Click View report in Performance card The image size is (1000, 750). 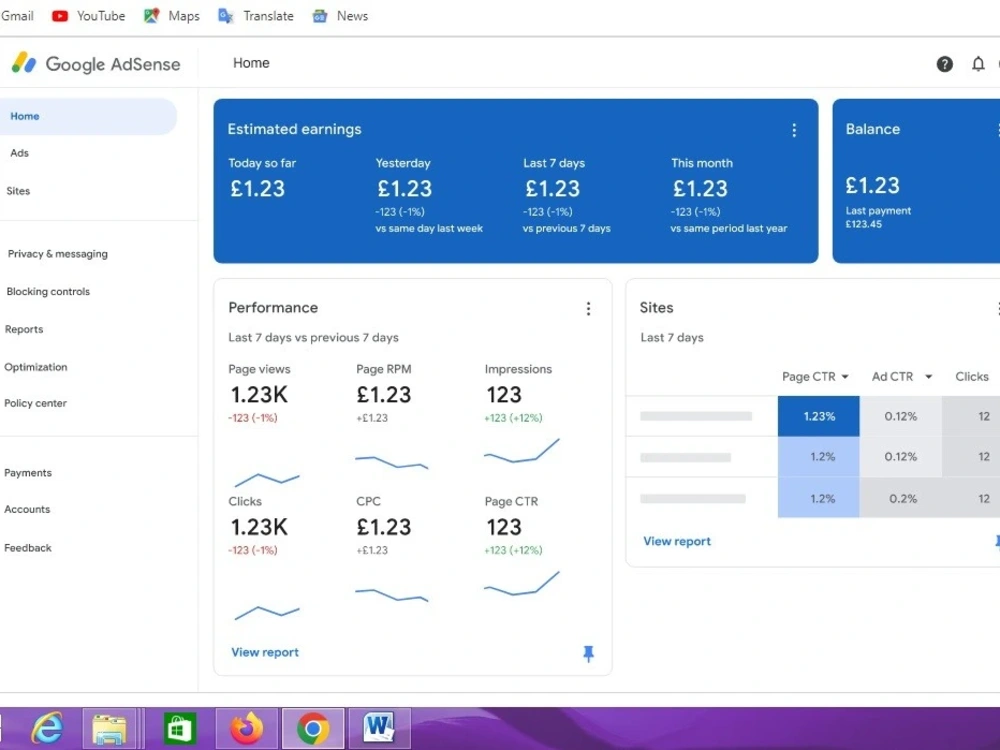(x=265, y=652)
